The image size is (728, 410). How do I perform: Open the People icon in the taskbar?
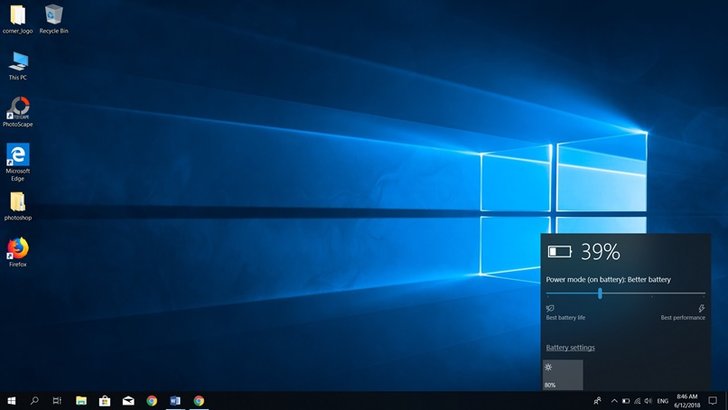click(x=598, y=401)
